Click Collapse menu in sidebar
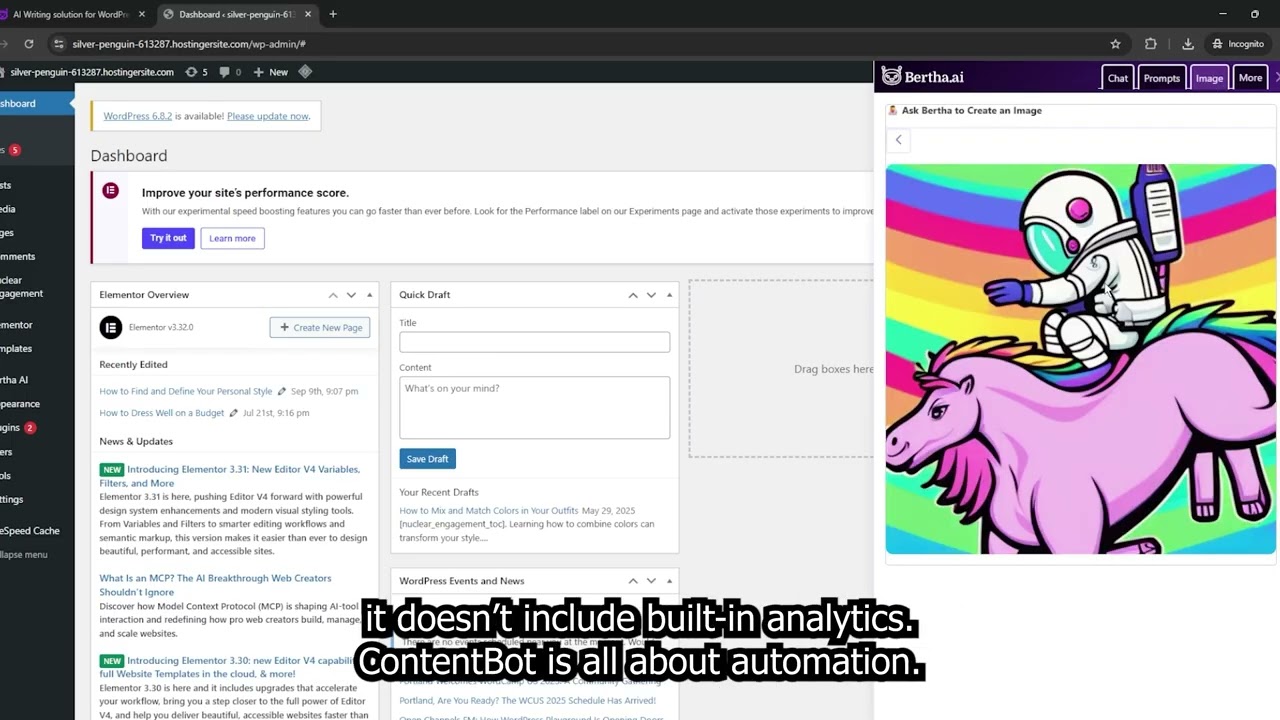This screenshot has height=720, width=1280. click(x=37, y=555)
